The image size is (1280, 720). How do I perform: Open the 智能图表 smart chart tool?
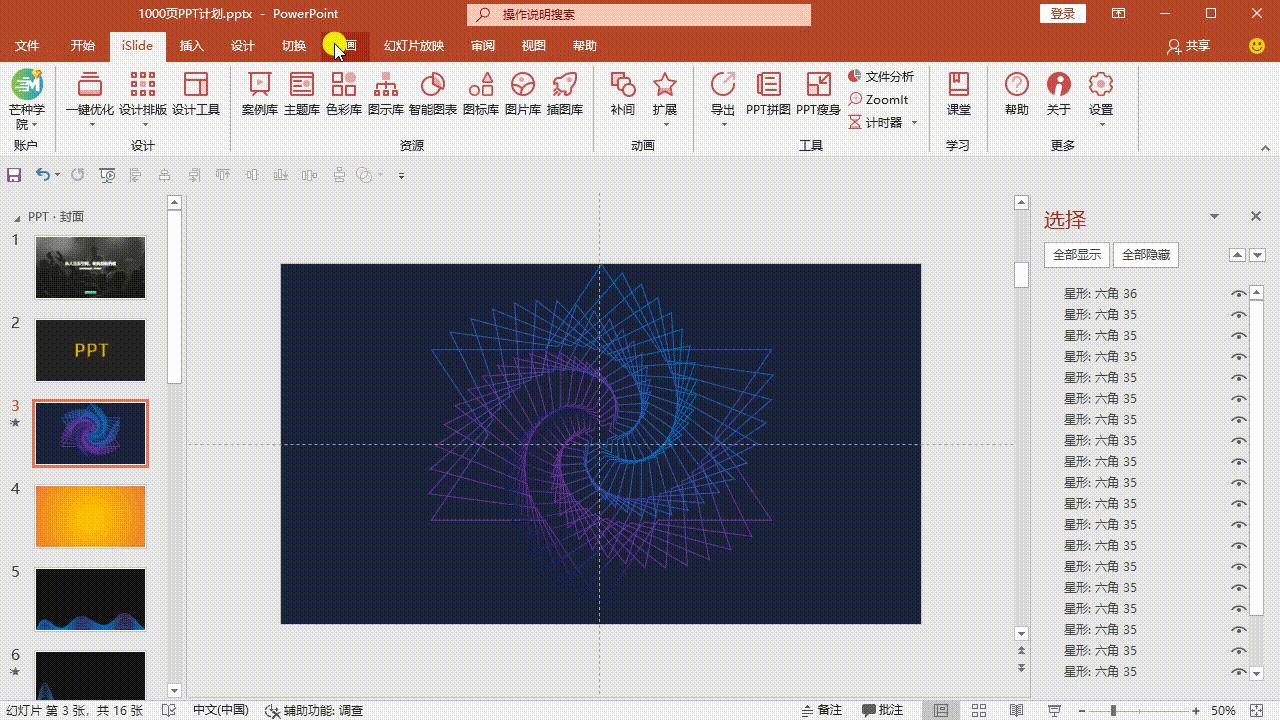click(433, 94)
